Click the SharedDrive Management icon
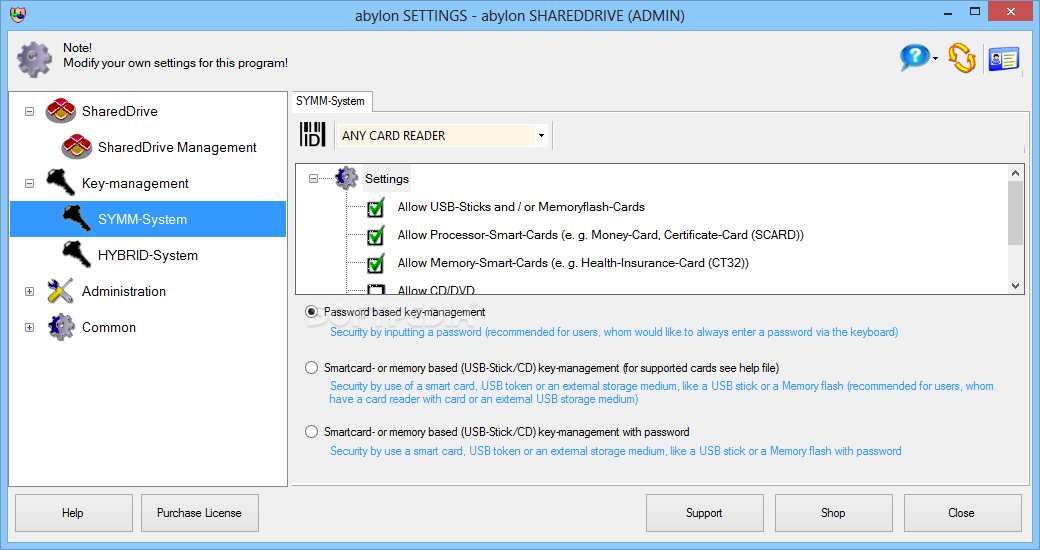Viewport: 1040px width, 550px height. click(x=76, y=147)
